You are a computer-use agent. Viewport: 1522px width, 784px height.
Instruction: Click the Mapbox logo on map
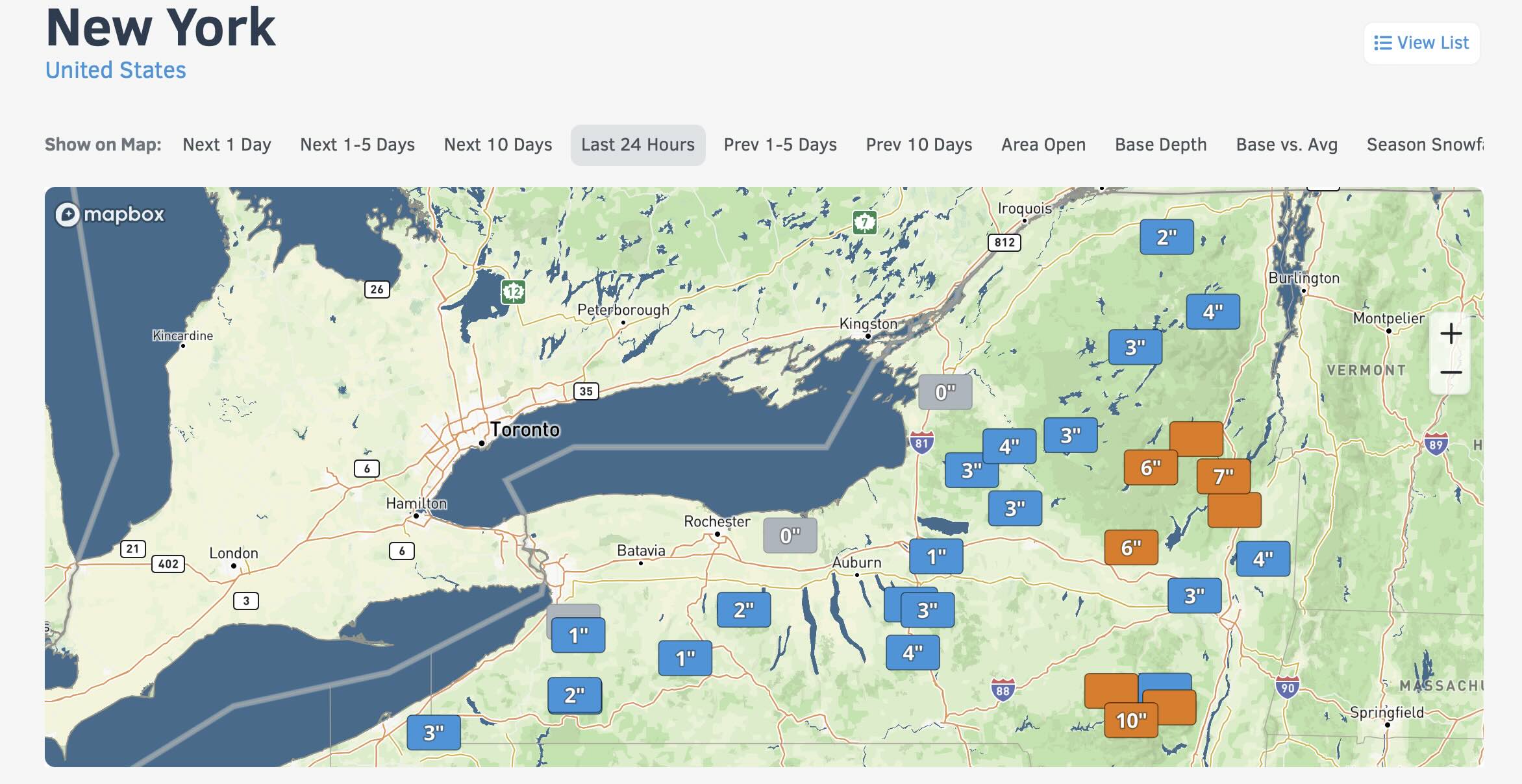click(110, 214)
